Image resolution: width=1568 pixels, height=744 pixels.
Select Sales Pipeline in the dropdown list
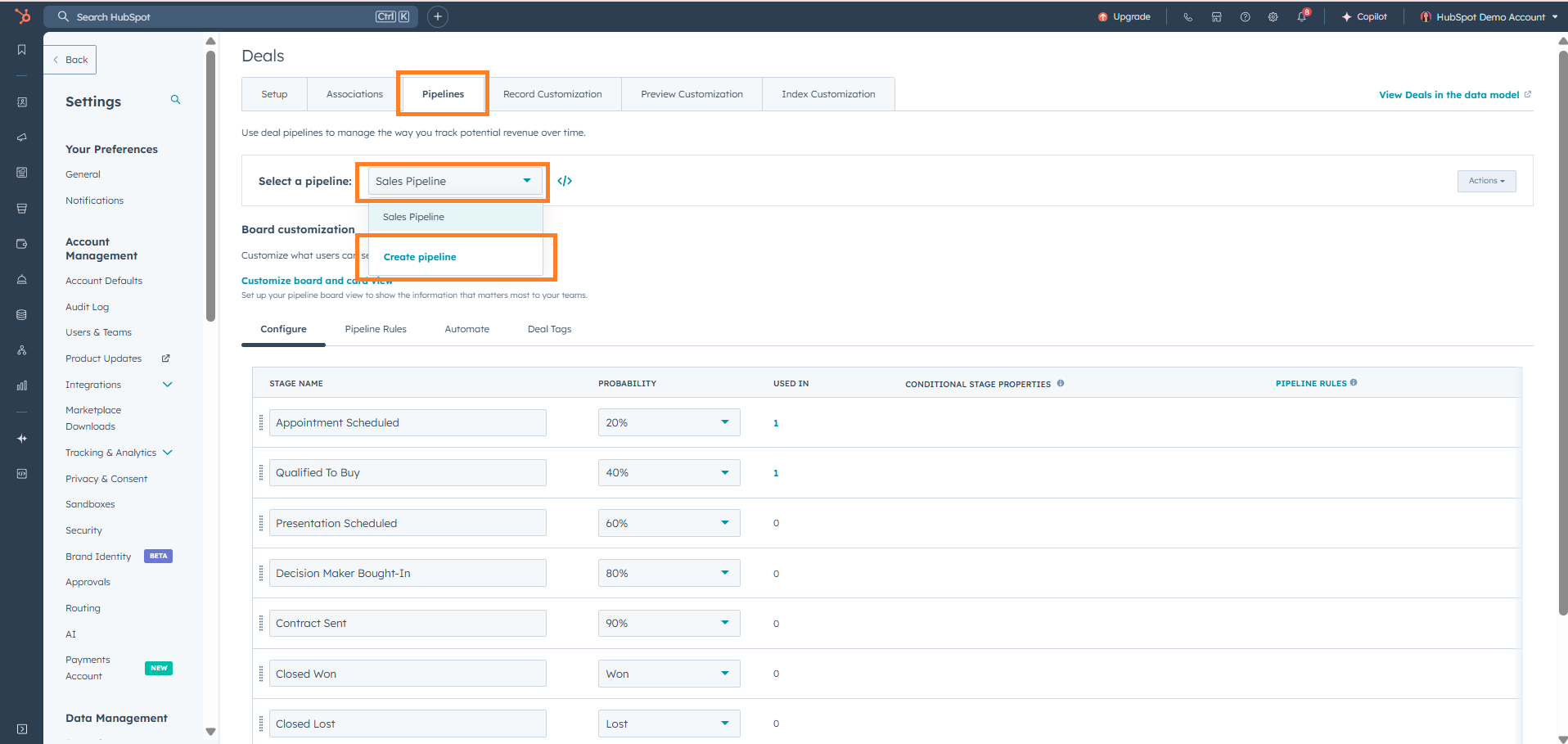click(455, 217)
